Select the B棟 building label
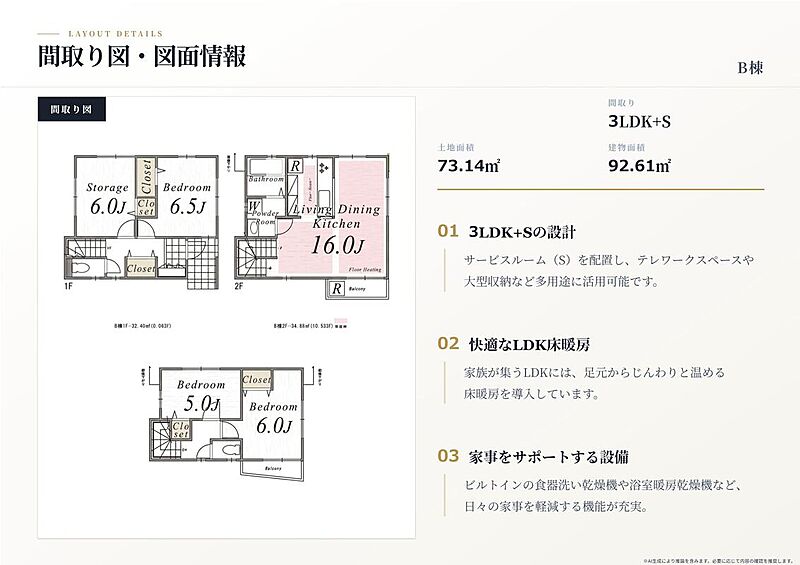 coord(750,68)
